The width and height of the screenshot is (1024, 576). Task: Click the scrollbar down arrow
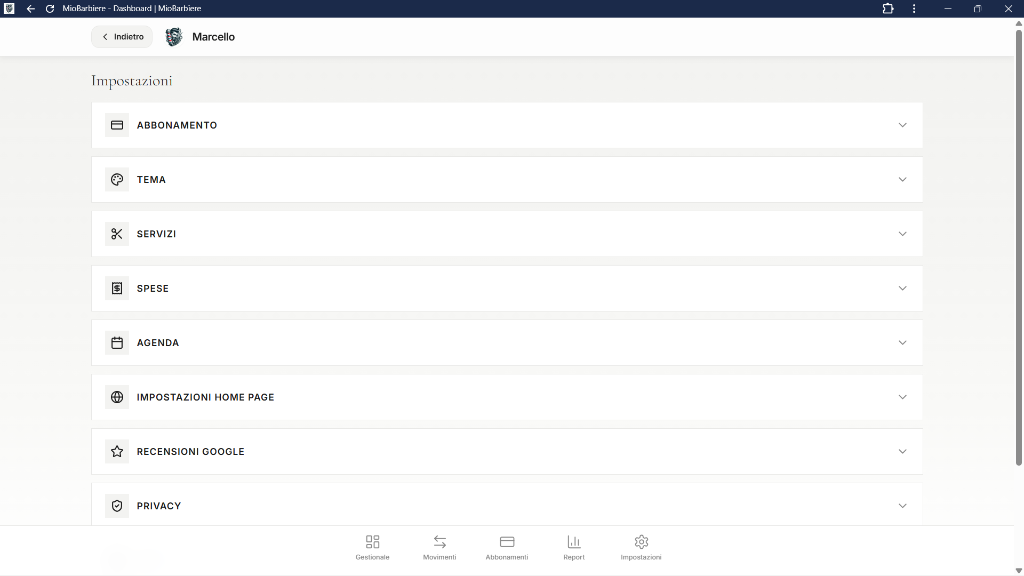click(x=1018, y=571)
